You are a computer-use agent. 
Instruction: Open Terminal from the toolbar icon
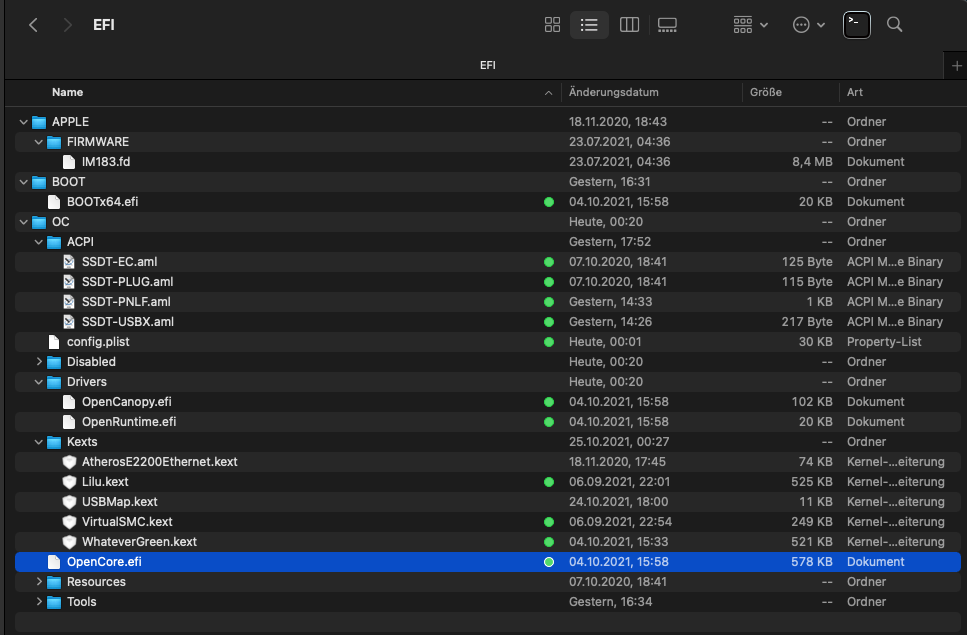point(857,25)
